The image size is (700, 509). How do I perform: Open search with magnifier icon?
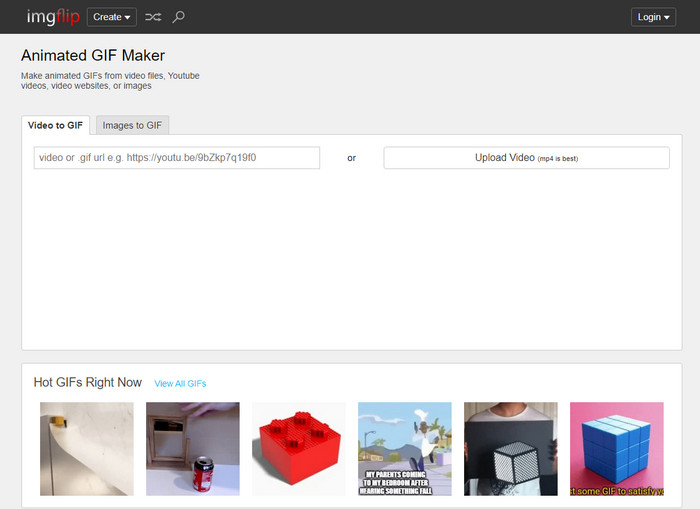(x=179, y=17)
